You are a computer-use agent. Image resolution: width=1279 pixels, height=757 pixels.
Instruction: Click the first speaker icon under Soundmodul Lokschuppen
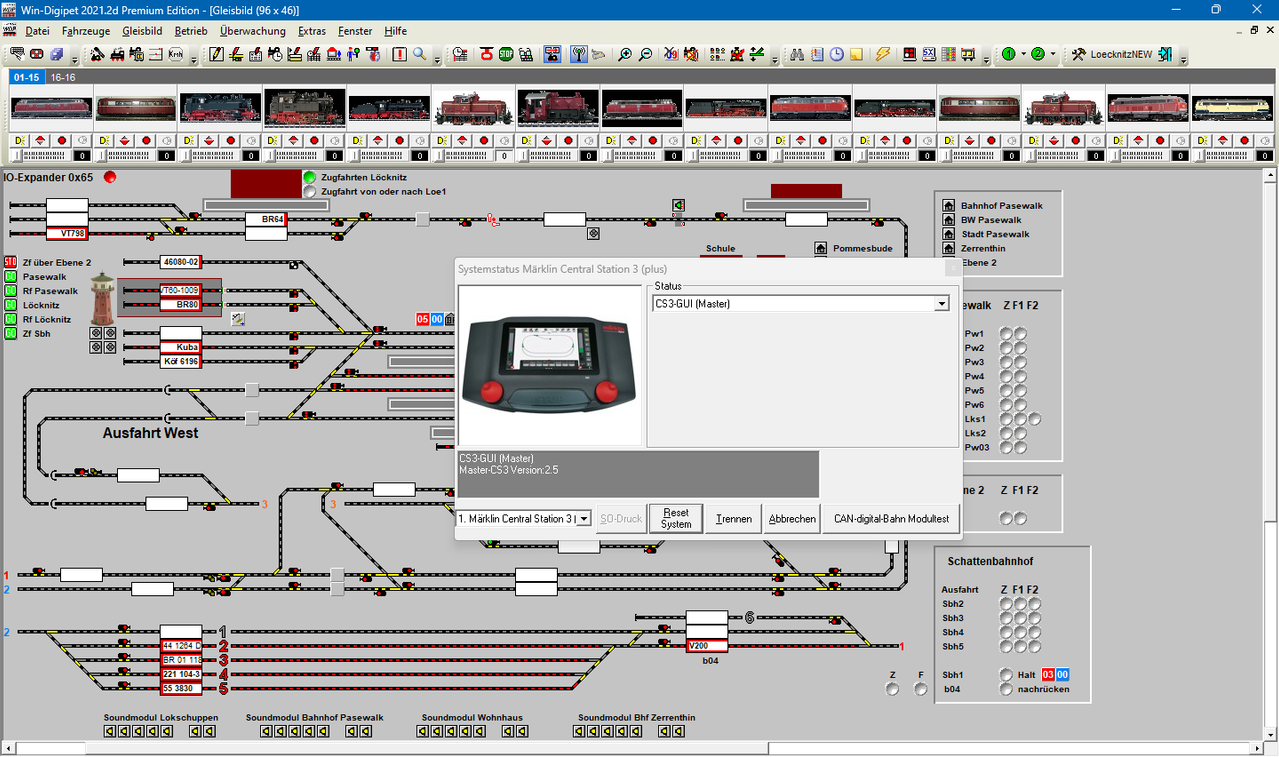110,732
